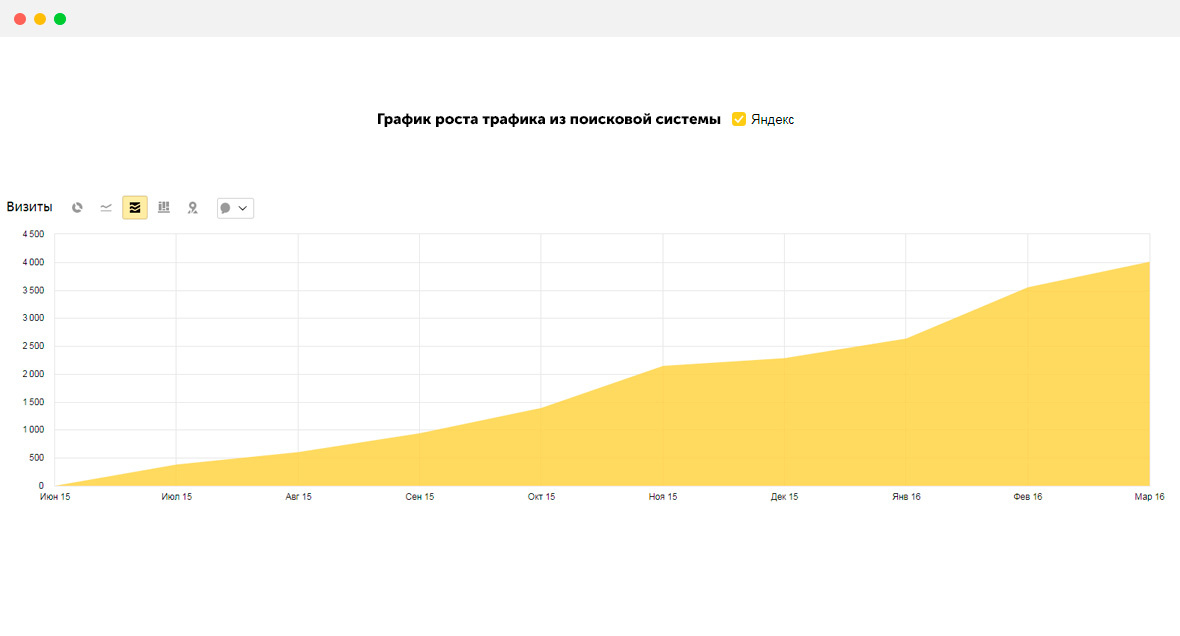Click the Июл 15 axis label

point(177,497)
